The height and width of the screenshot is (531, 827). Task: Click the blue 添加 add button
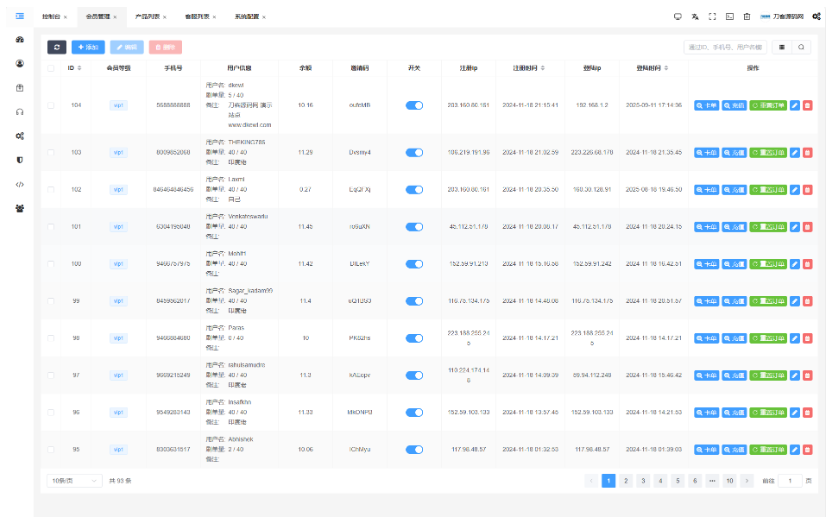(x=88, y=47)
